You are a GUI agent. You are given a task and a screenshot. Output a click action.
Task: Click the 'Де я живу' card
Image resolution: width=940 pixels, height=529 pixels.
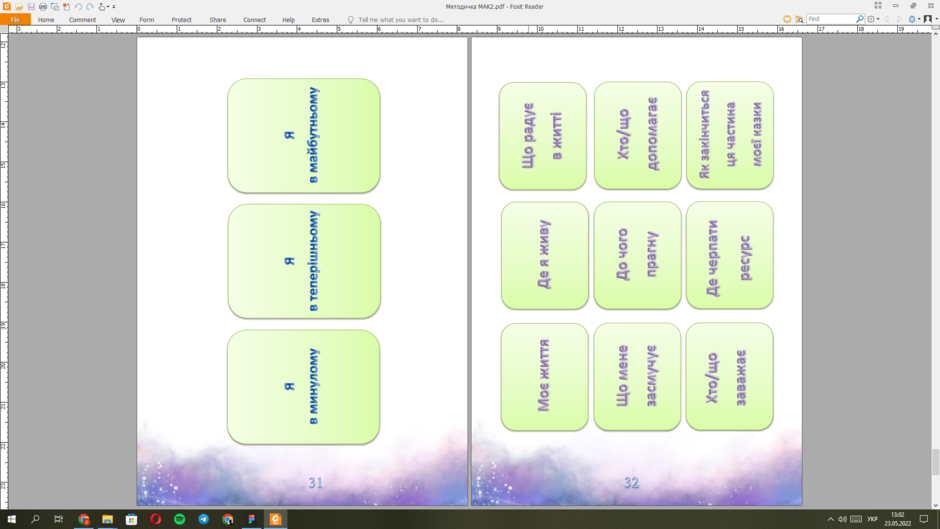pyautogui.click(x=544, y=256)
